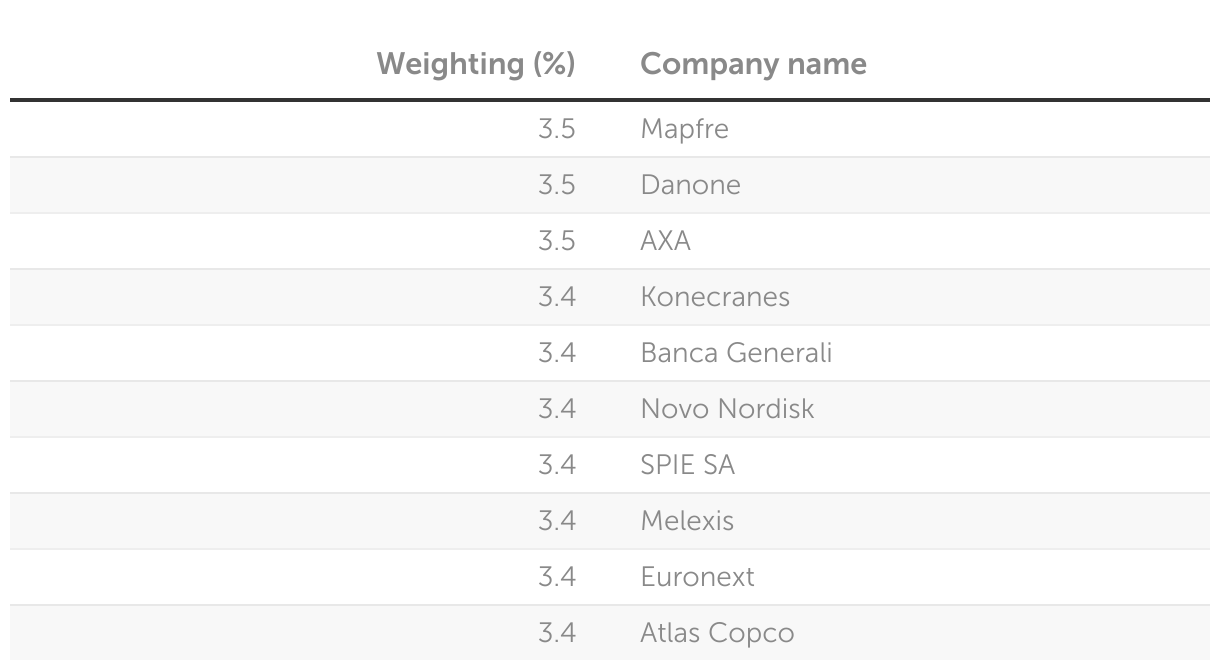Click the 3.4 weighting for Konecranes
1220x670 pixels.
pyautogui.click(x=557, y=297)
